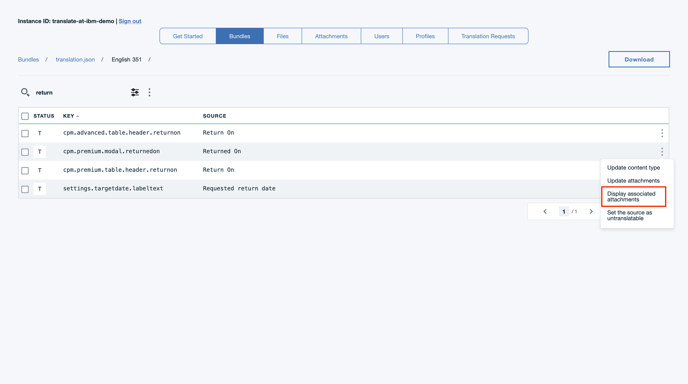This screenshot has height=384, width=688.
Task: Click key cpm.advanced.table.header.returnon
Action: point(122,133)
